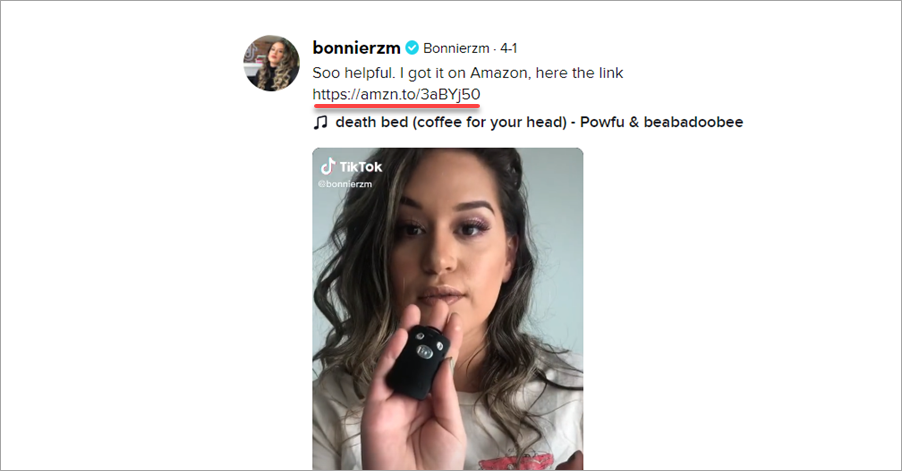Click the blue verified checkmark badge
The width and height of the screenshot is (902, 471).
[411, 48]
